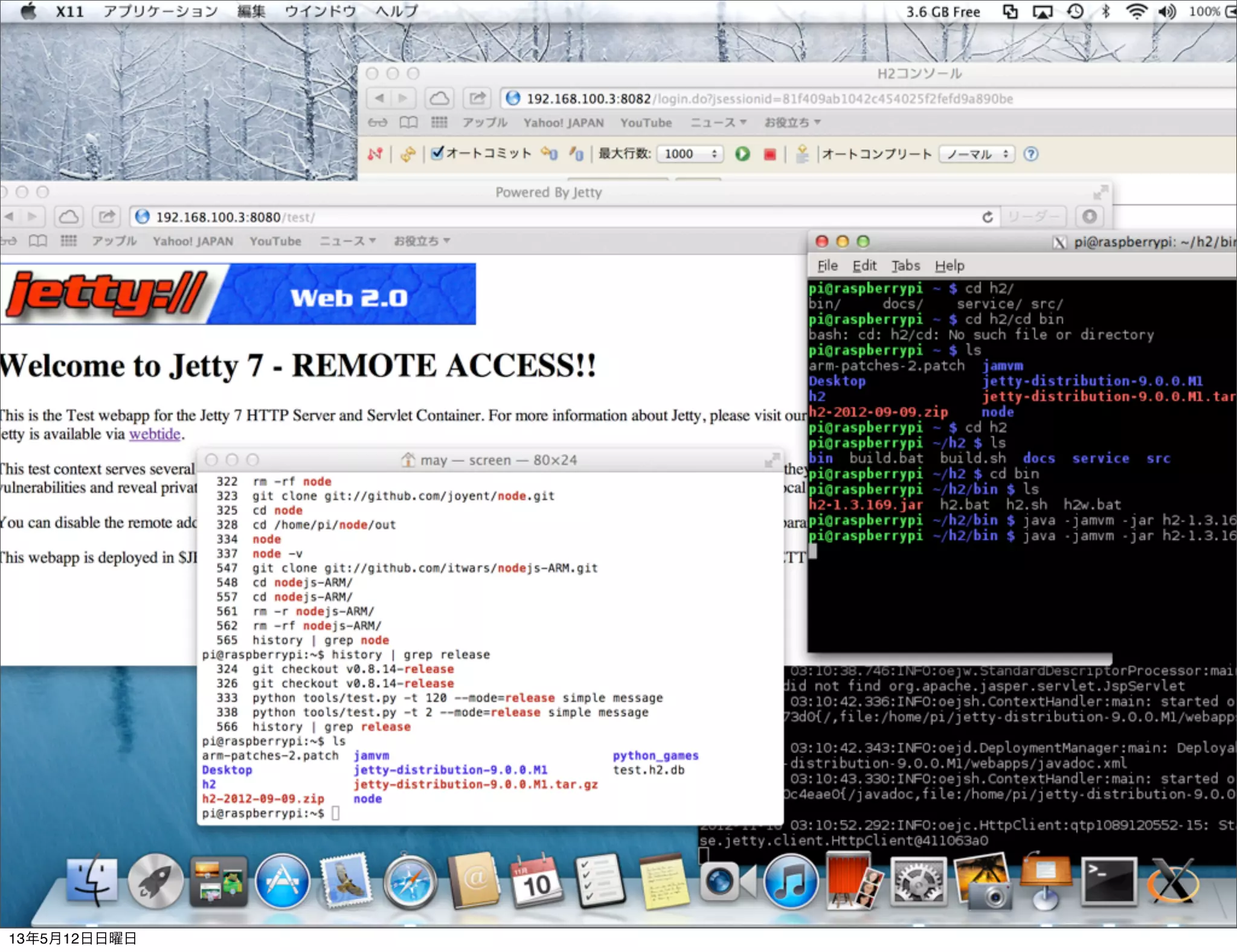Open the H2 console help icon

click(x=1031, y=154)
